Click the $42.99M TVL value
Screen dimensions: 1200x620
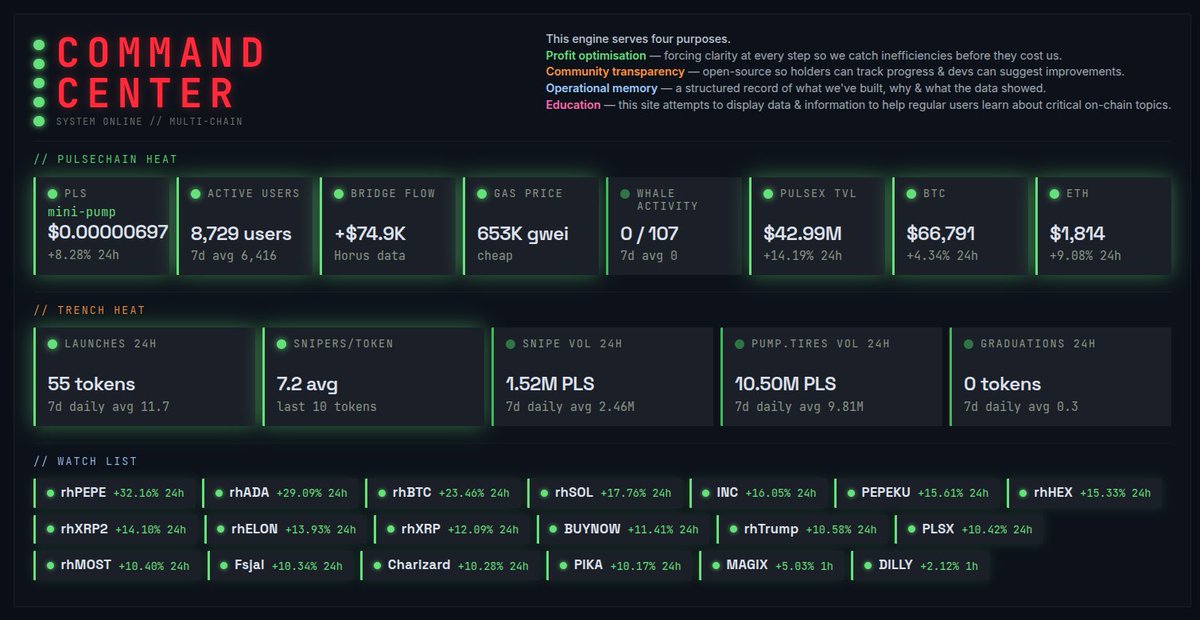pos(805,233)
